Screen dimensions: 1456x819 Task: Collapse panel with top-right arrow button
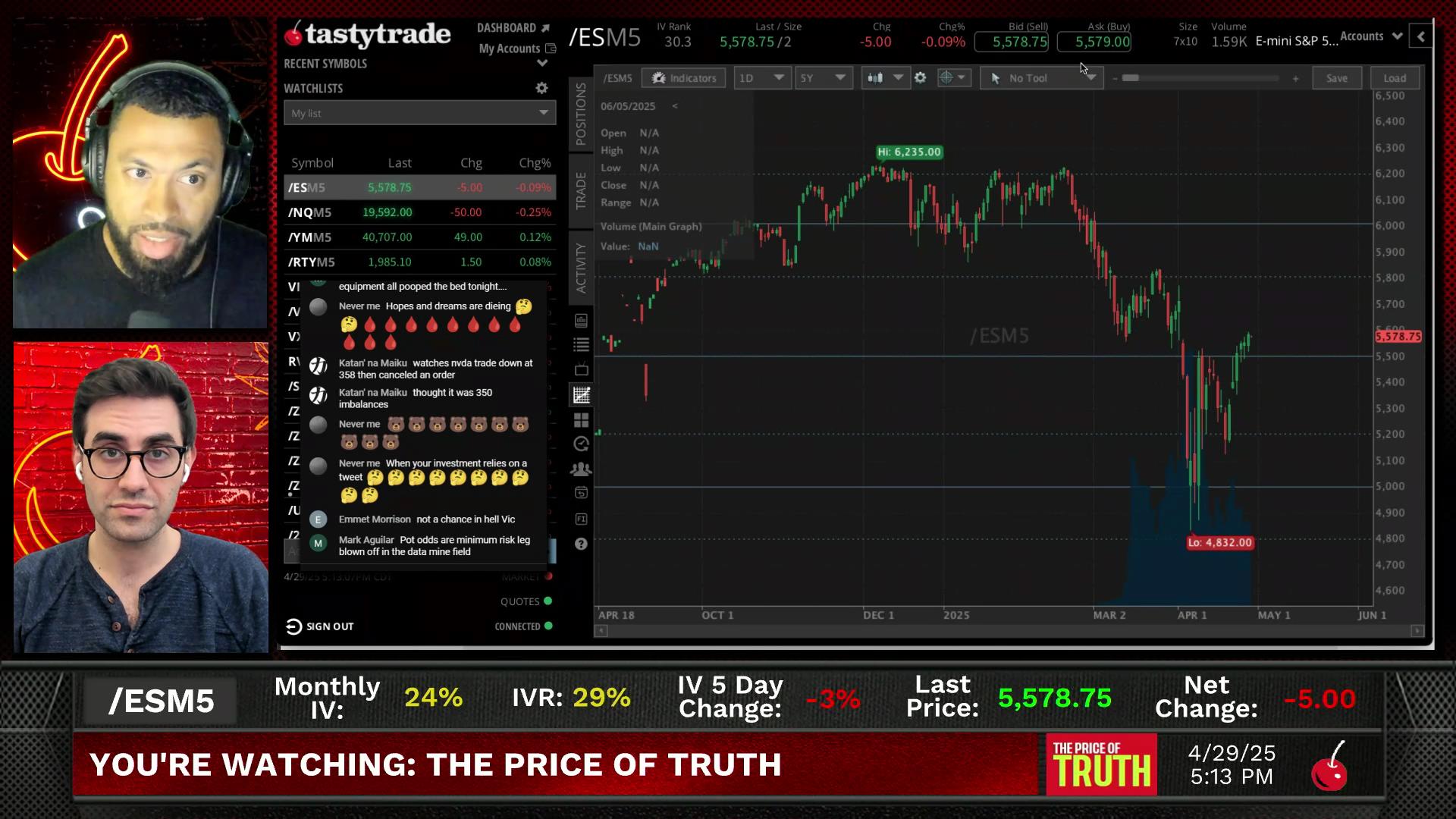pos(1421,36)
